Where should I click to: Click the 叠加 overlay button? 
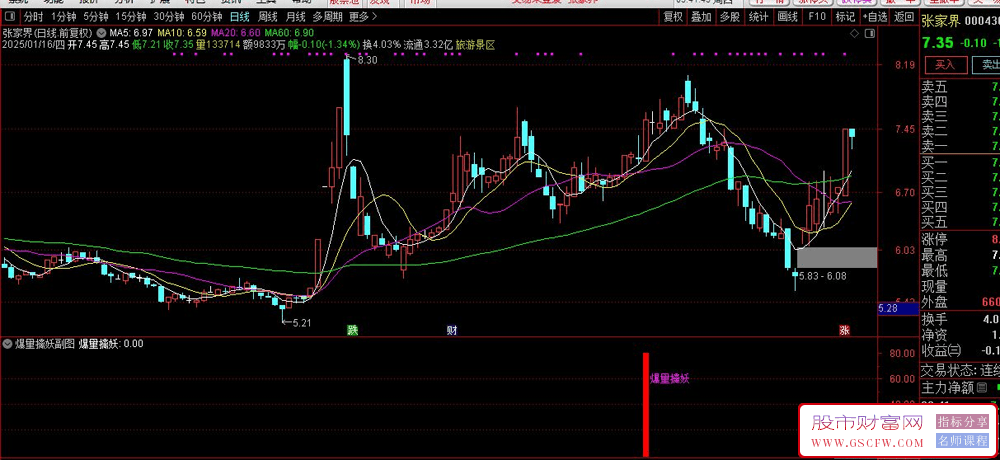702,17
